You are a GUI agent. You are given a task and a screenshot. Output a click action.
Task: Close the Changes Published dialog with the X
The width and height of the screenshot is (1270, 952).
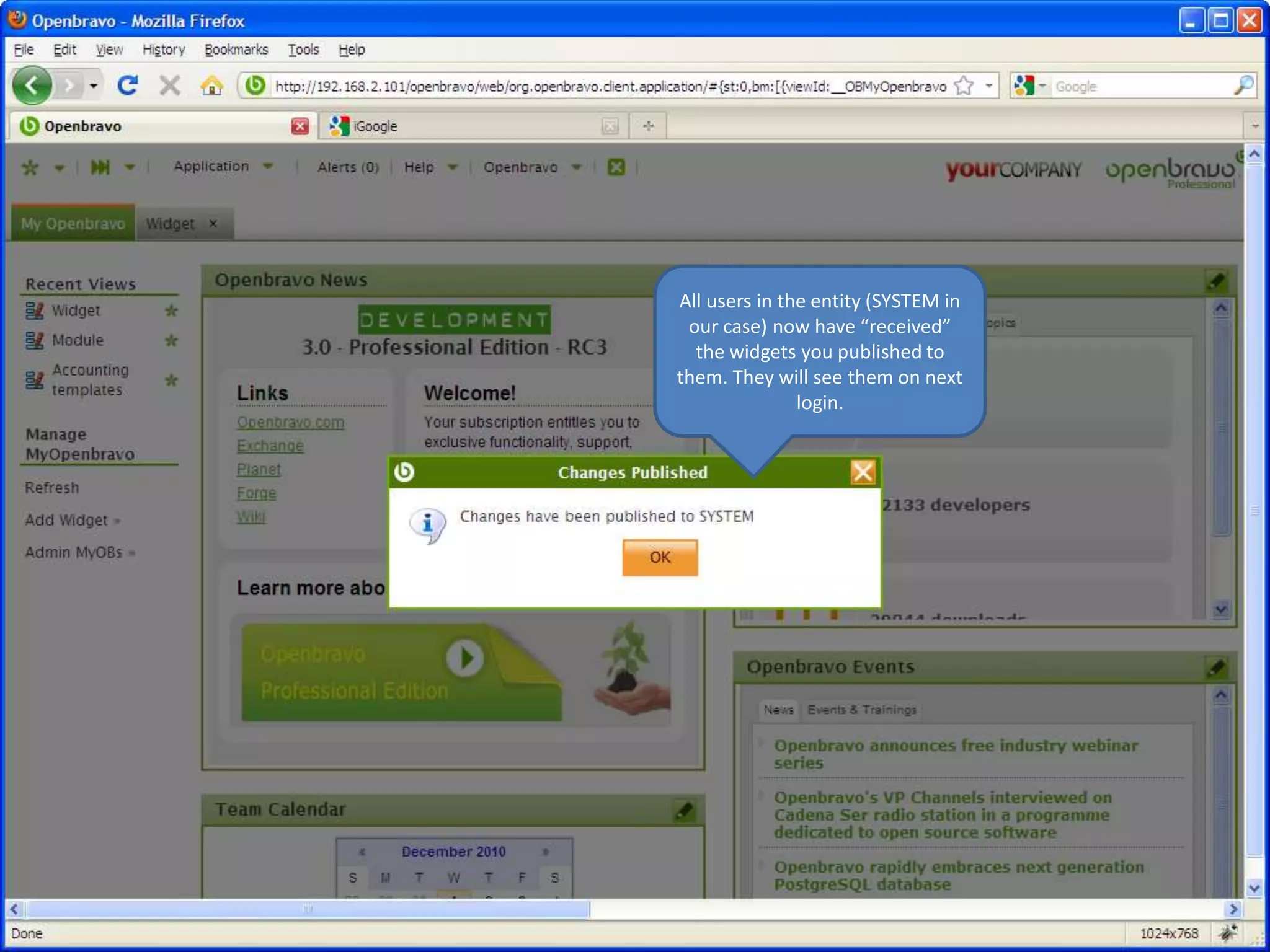click(x=862, y=472)
